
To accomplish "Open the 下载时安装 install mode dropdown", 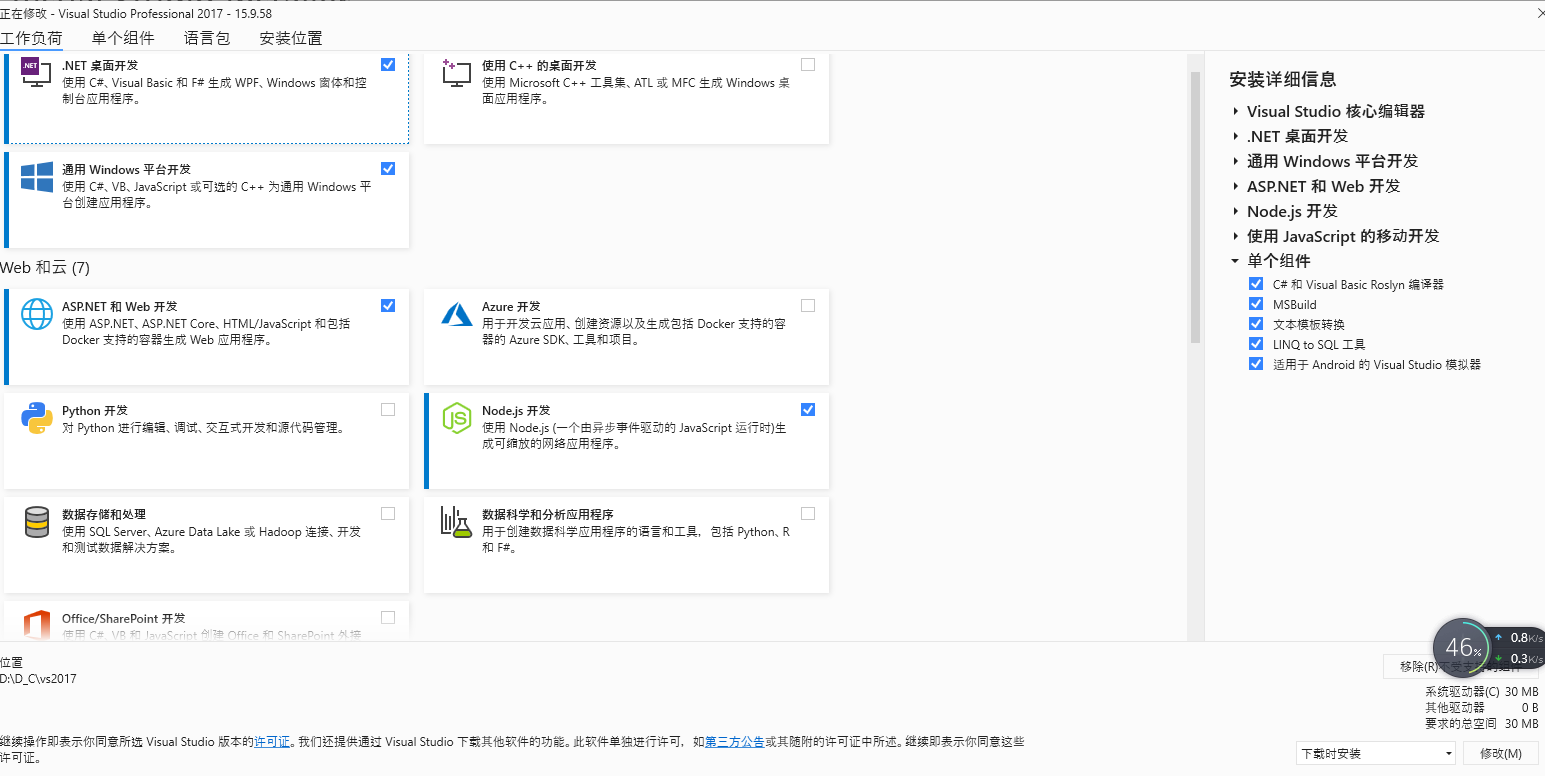I will pos(1376,753).
